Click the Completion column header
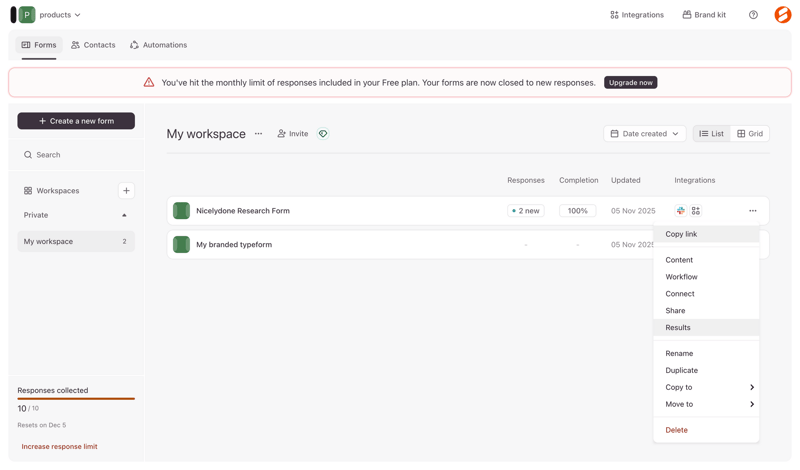 [579, 180]
